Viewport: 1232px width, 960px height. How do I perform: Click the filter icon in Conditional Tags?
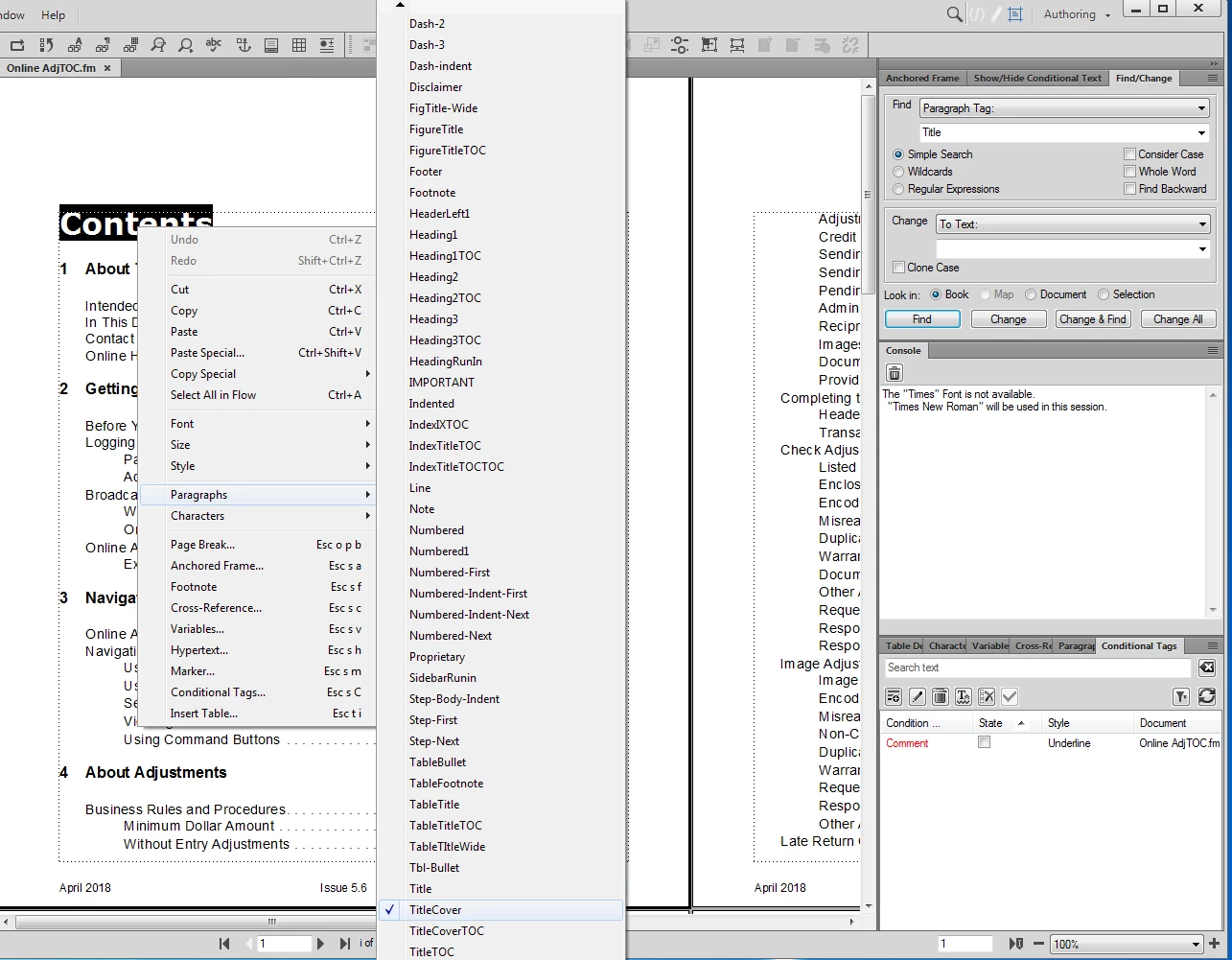1182,696
